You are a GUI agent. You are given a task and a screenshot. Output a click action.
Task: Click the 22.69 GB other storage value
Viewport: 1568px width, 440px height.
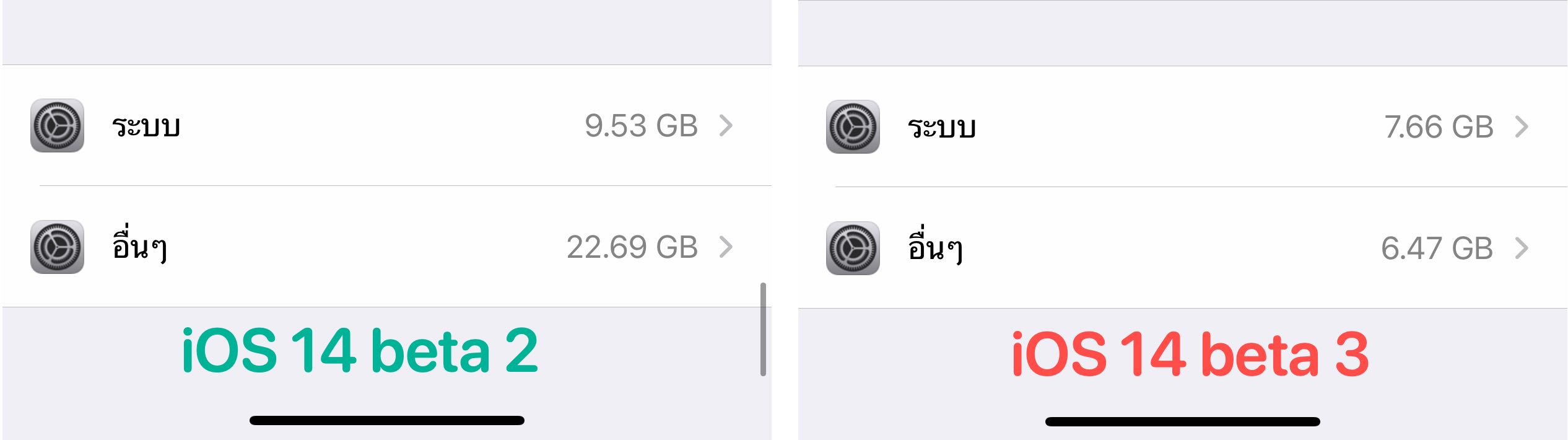pyautogui.click(x=632, y=247)
